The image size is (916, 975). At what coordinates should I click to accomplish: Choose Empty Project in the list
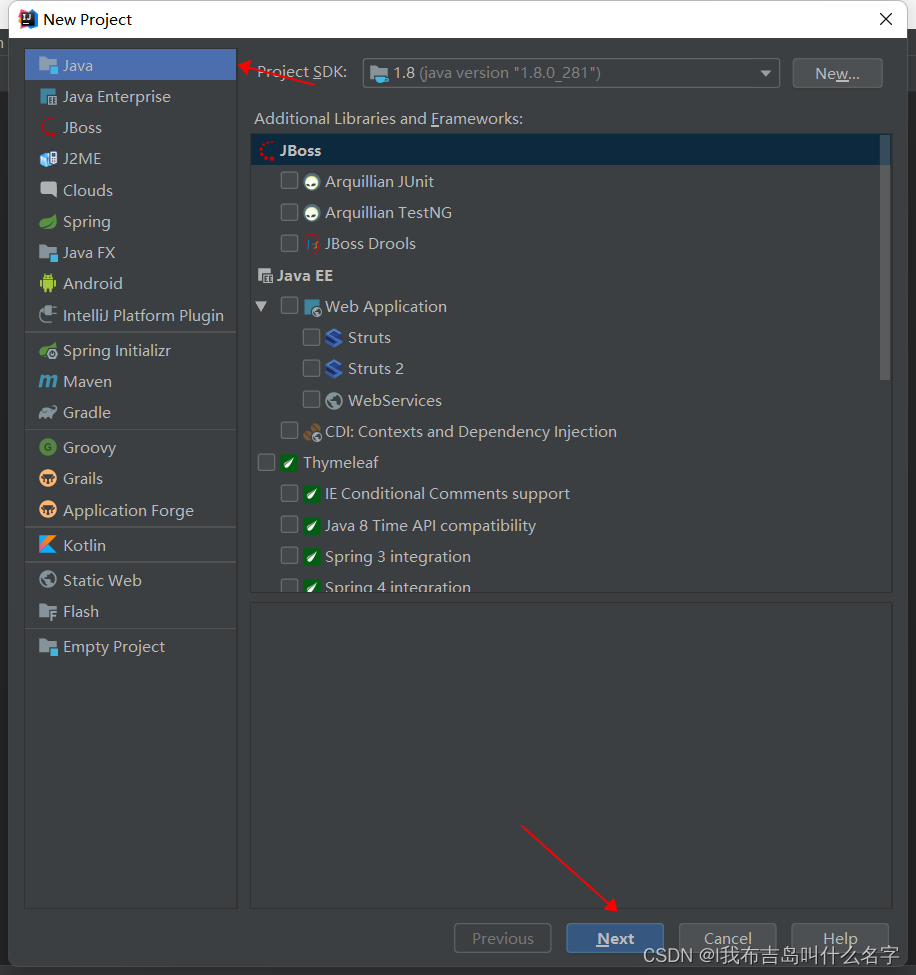tap(131, 647)
